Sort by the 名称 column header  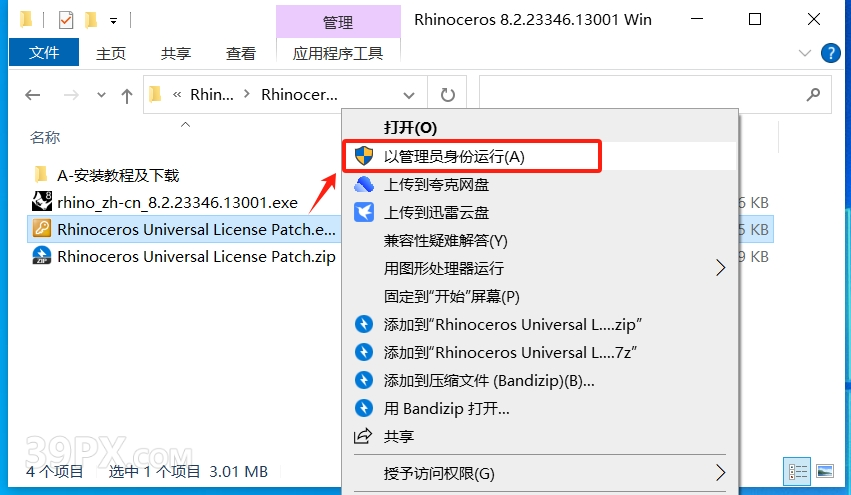click(x=45, y=138)
